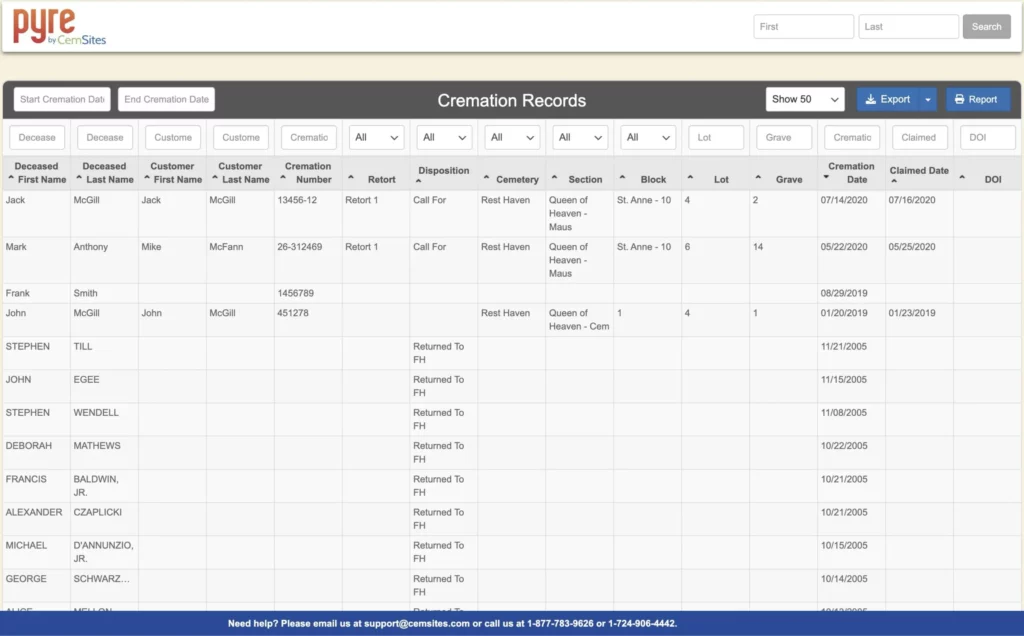Click the first name ALEXANDER
This screenshot has width=1024, height=636.
click(34, 512)
